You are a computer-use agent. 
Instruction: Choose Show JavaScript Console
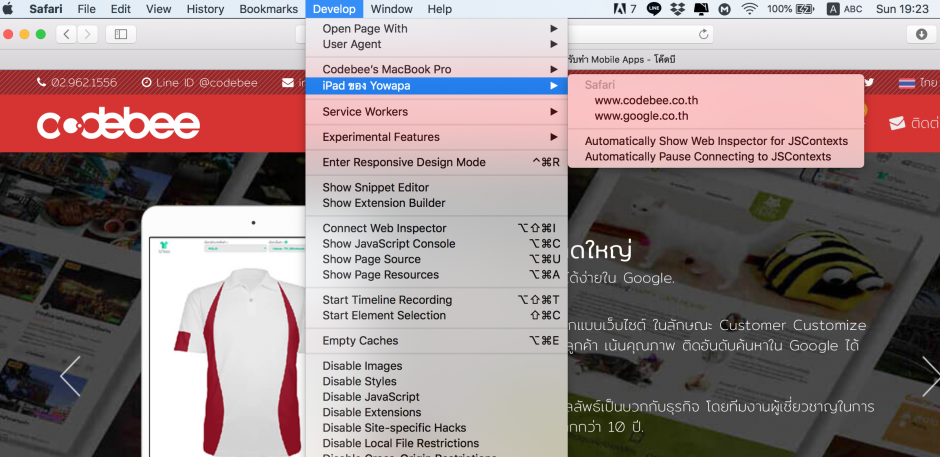pos(436,243)
